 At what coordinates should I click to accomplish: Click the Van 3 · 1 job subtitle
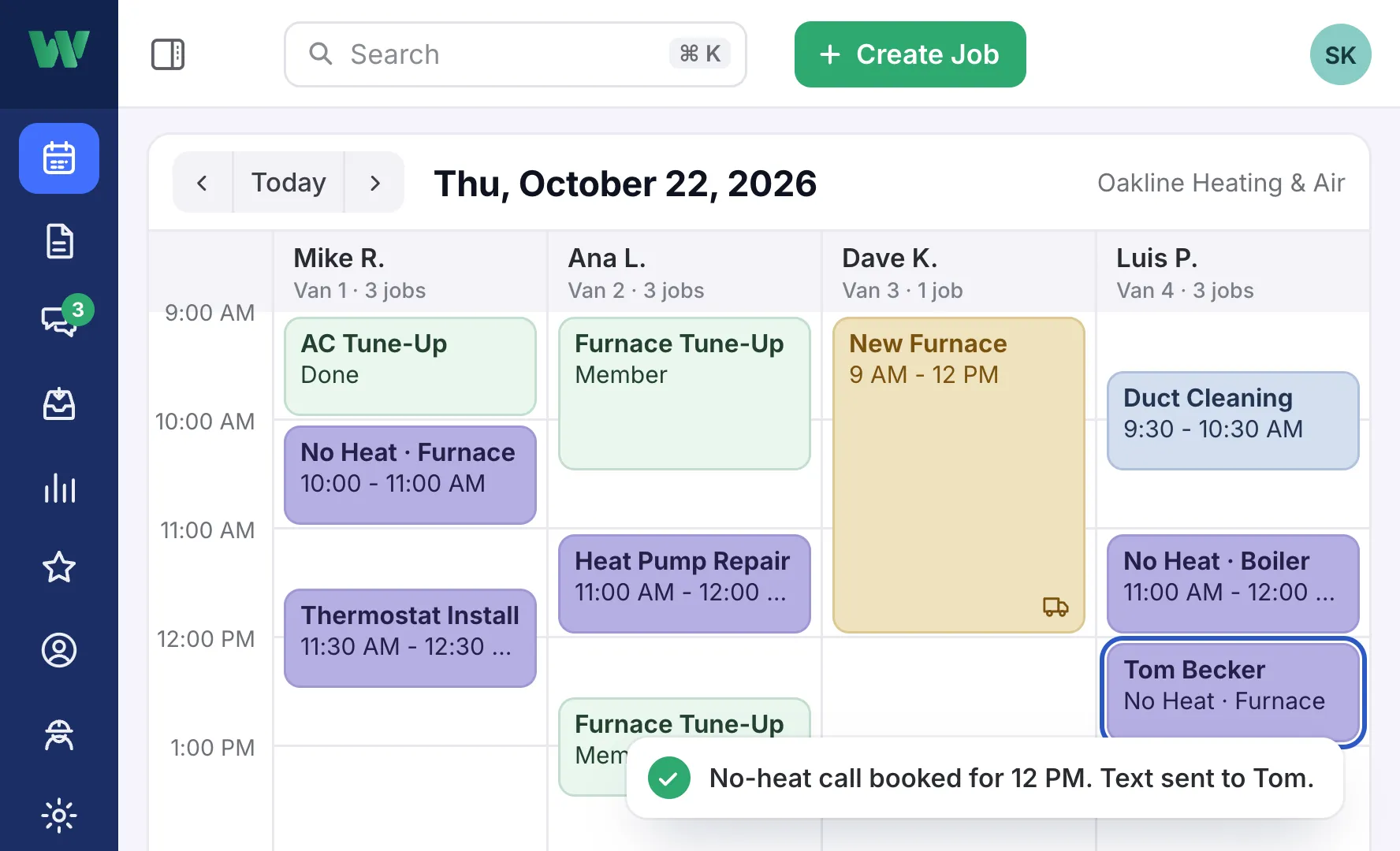(x=903, y=291)
